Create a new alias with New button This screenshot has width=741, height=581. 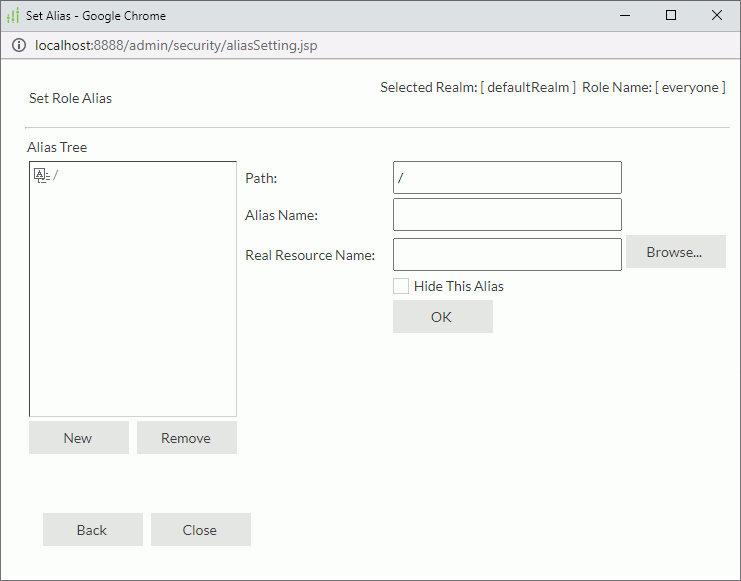[x=79, y=438]
